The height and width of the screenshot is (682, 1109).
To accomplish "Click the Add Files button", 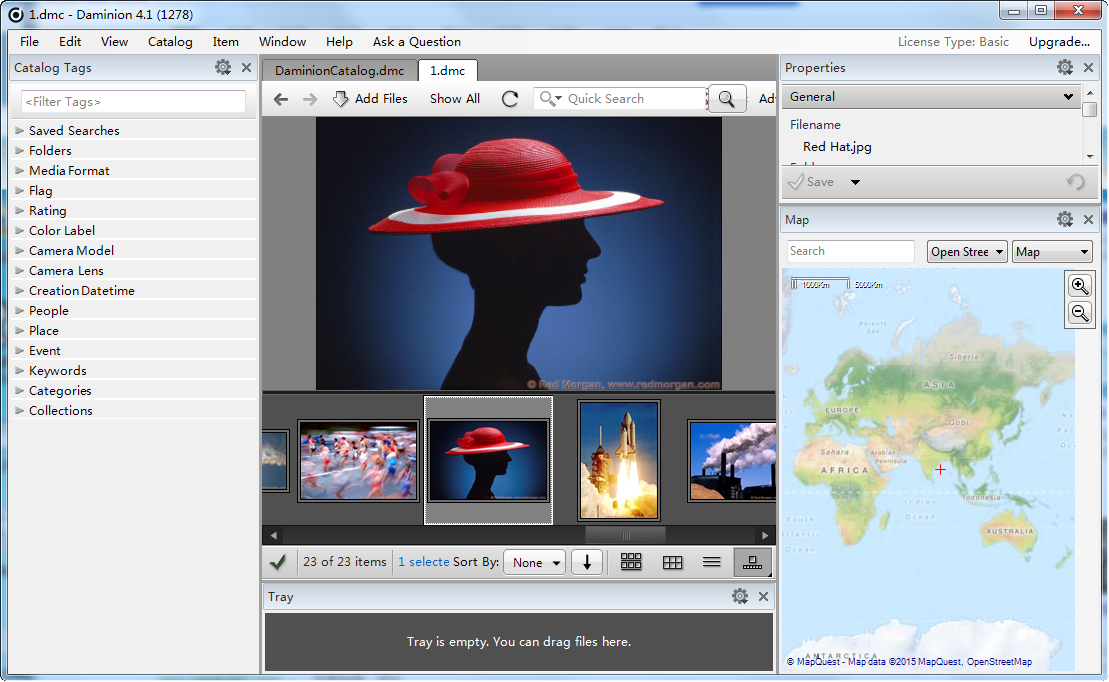I will click(x=370, y=99).
